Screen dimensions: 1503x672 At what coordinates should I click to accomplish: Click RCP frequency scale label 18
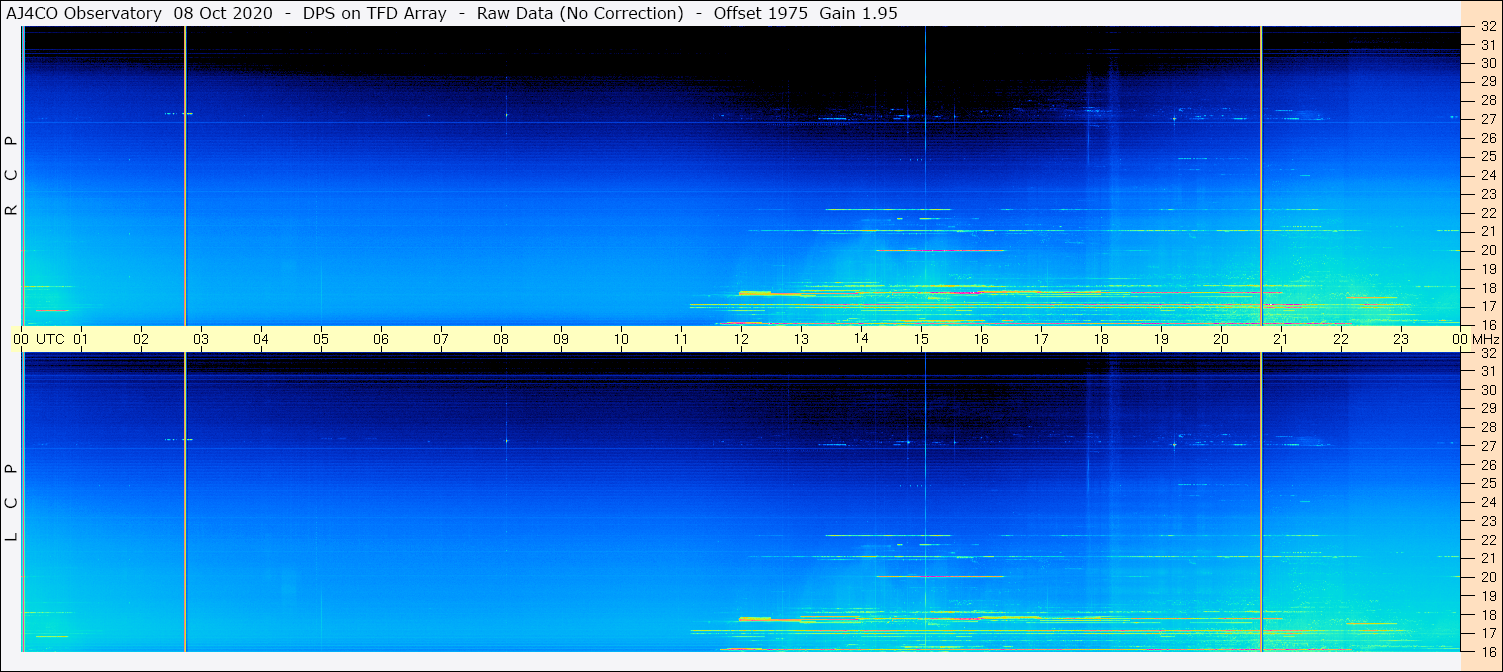pyautogui.click(x=1487, y=288)
